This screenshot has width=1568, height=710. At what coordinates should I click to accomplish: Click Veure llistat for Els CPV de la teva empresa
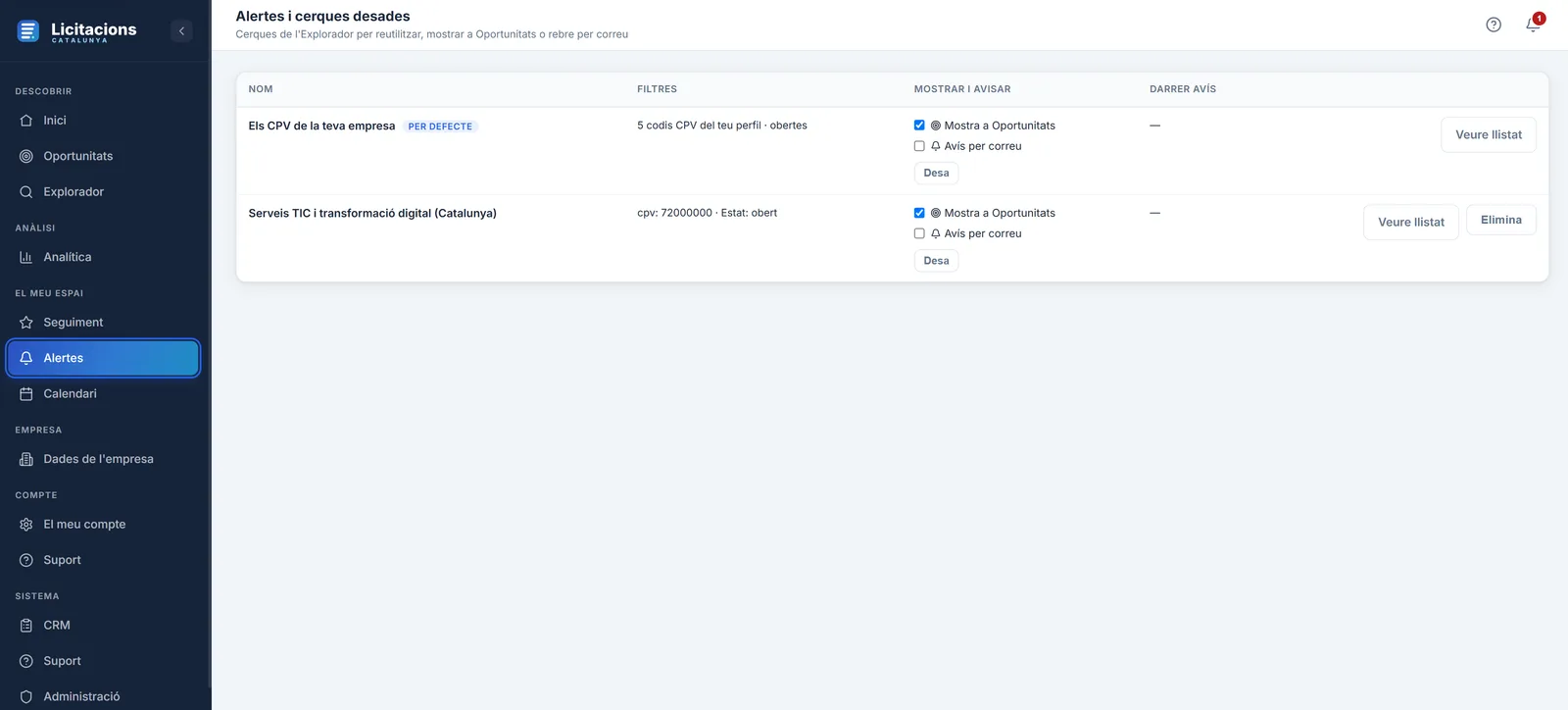[1489, 135]
